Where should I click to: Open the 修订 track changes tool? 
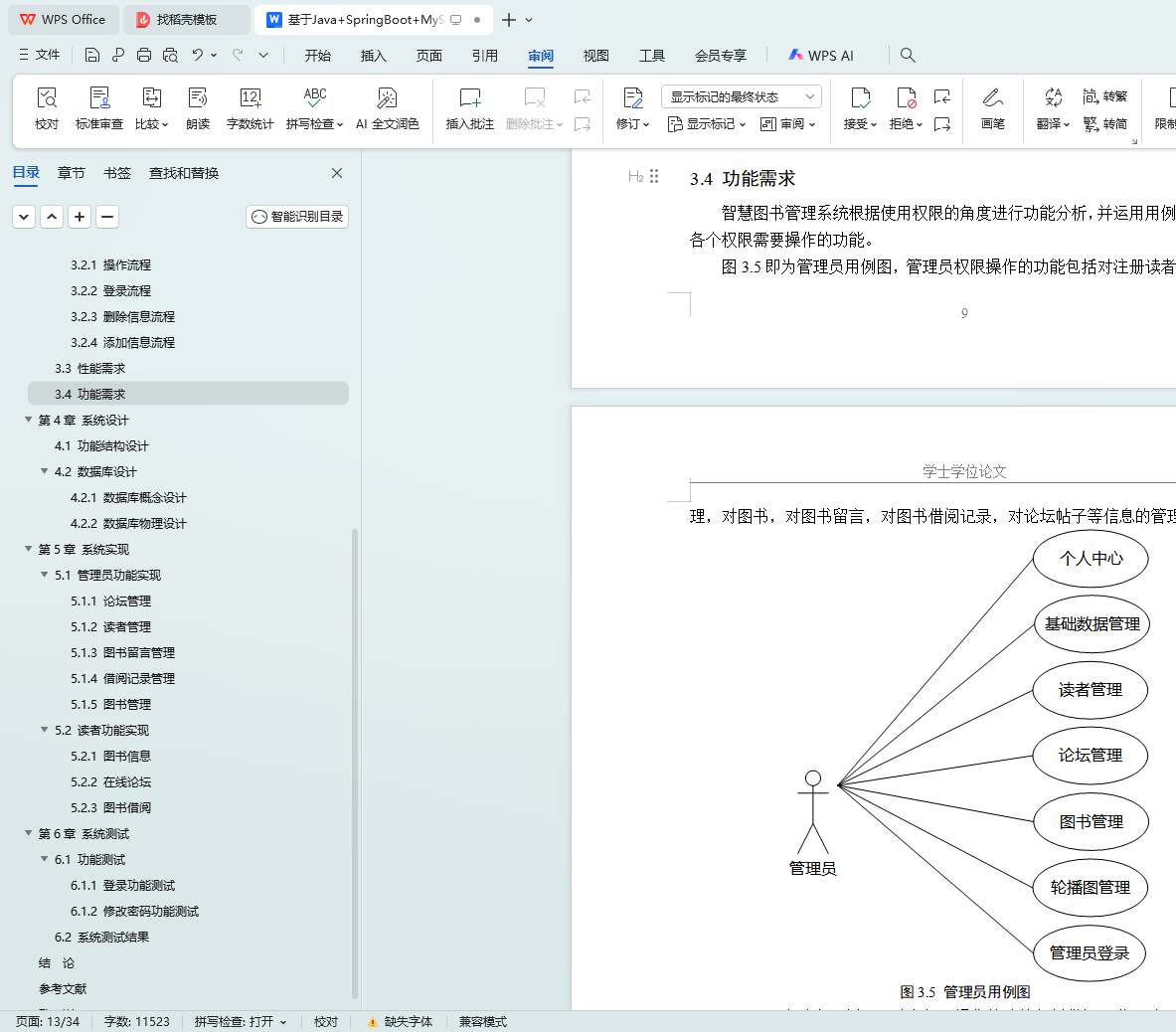coord(632,108)
